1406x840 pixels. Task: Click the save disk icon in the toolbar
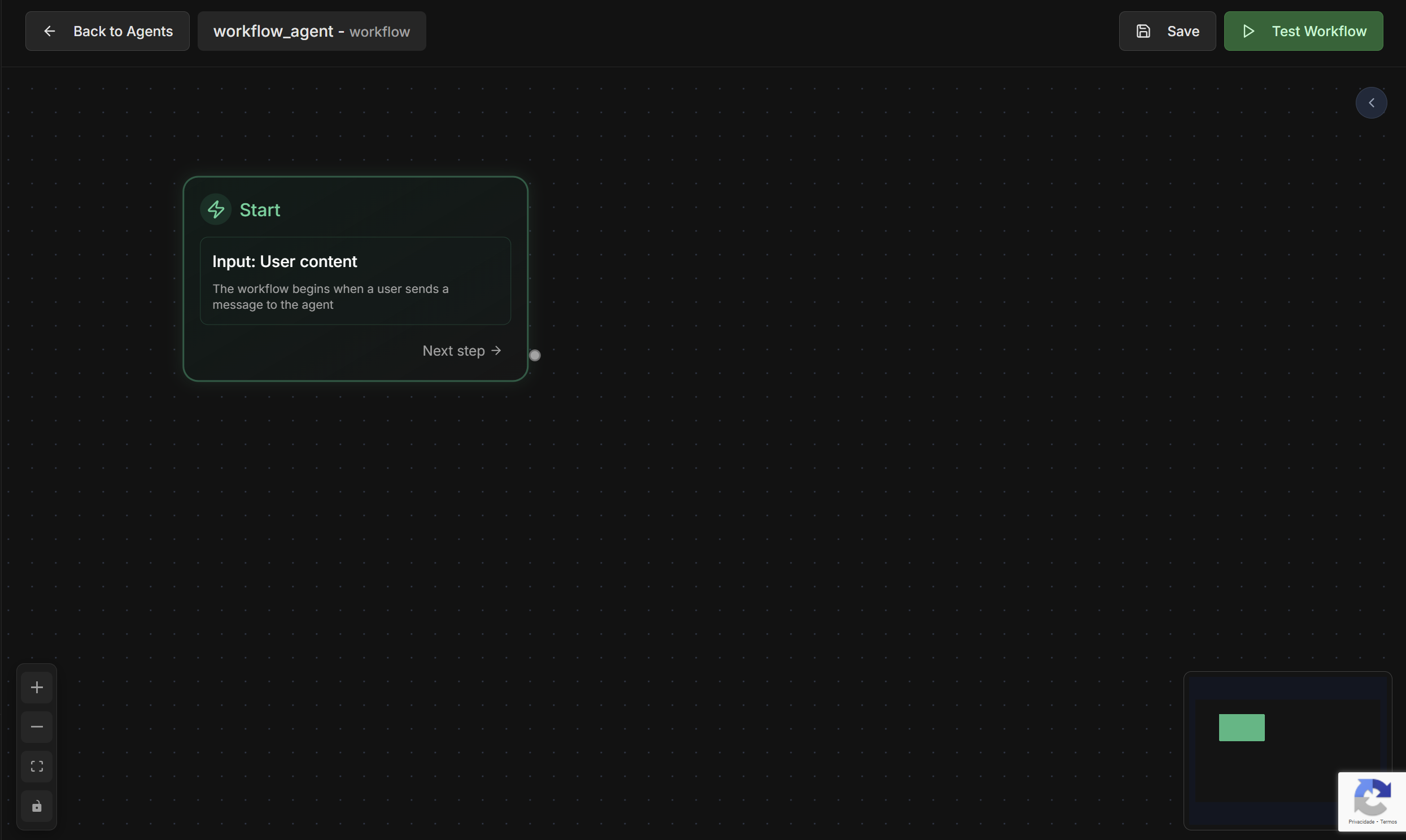point(1143,31)
